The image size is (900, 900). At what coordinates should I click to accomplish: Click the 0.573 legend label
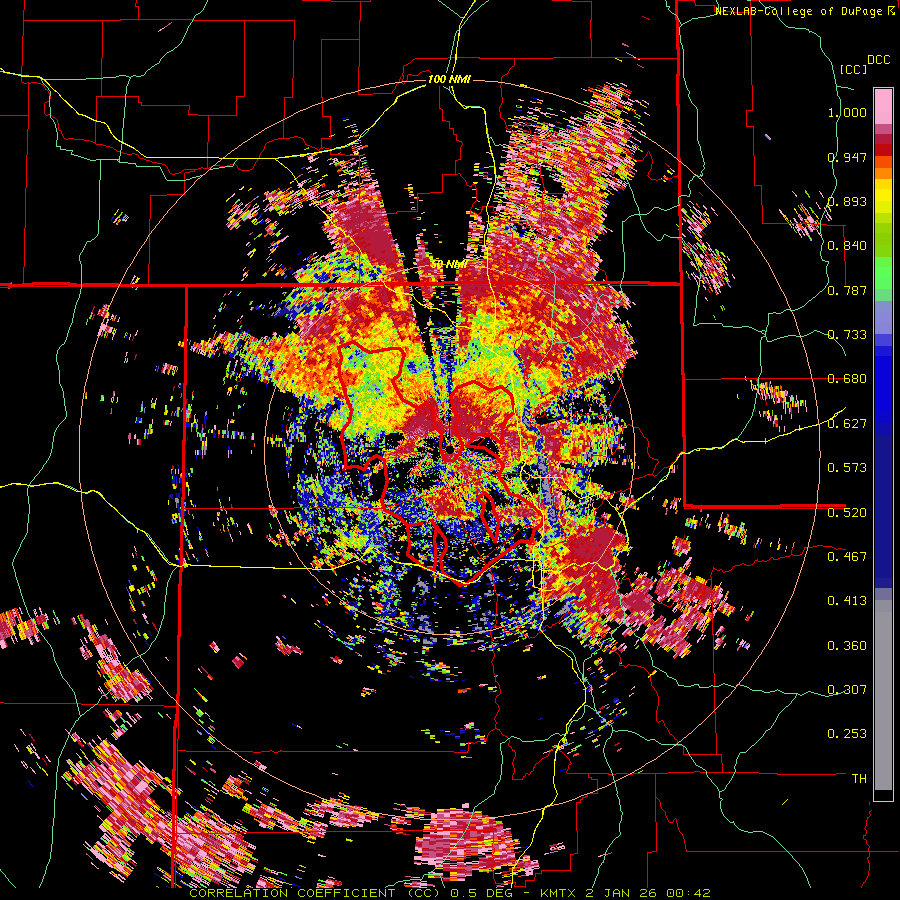pyautogui.click(x=847, y=468)
